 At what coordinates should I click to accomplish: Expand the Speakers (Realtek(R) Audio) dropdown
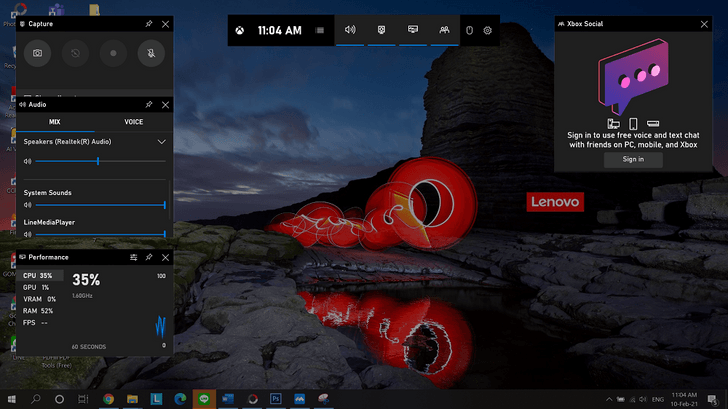pos(161,142)
